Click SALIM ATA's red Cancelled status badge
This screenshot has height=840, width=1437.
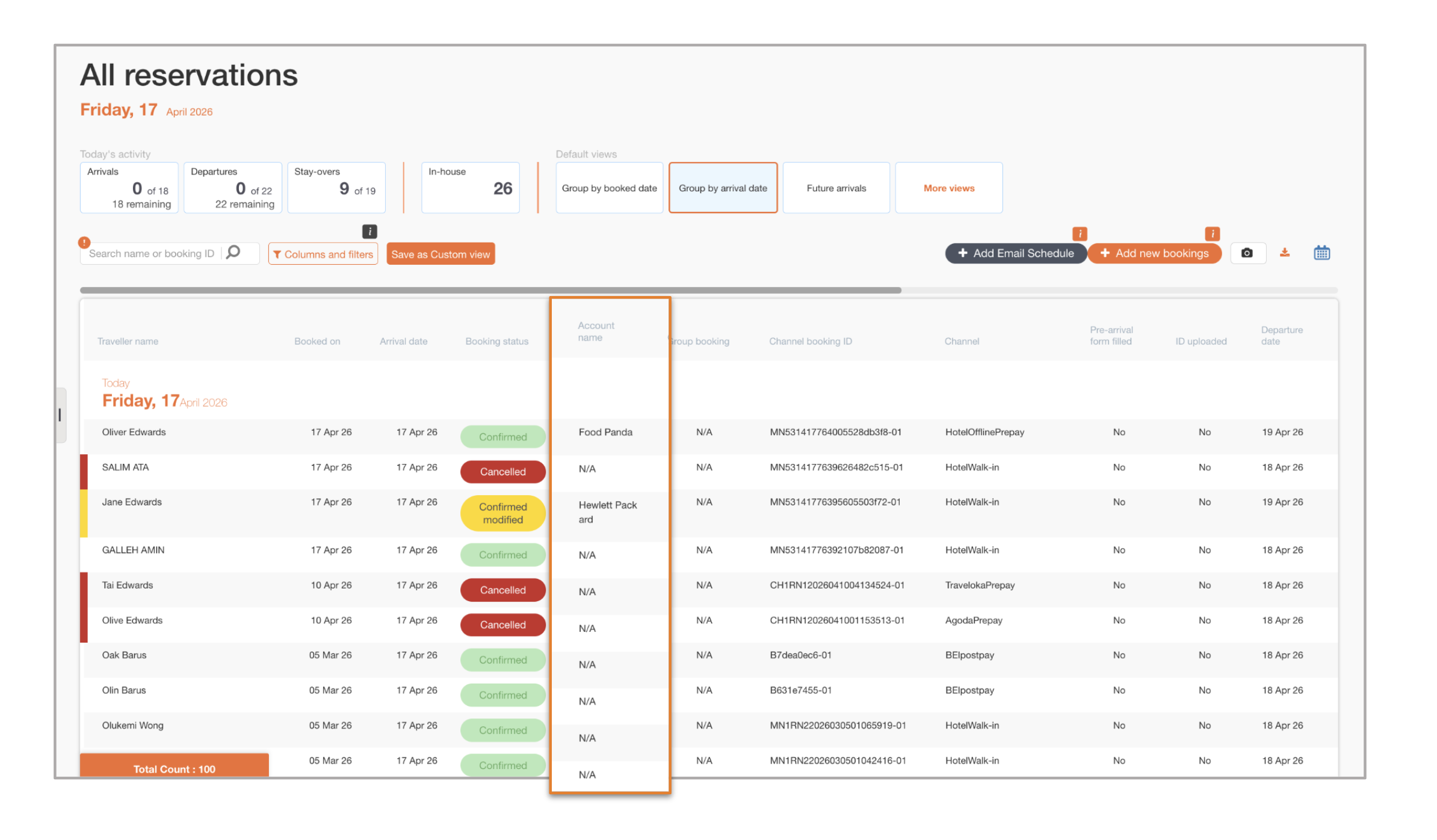coord(502,472)
